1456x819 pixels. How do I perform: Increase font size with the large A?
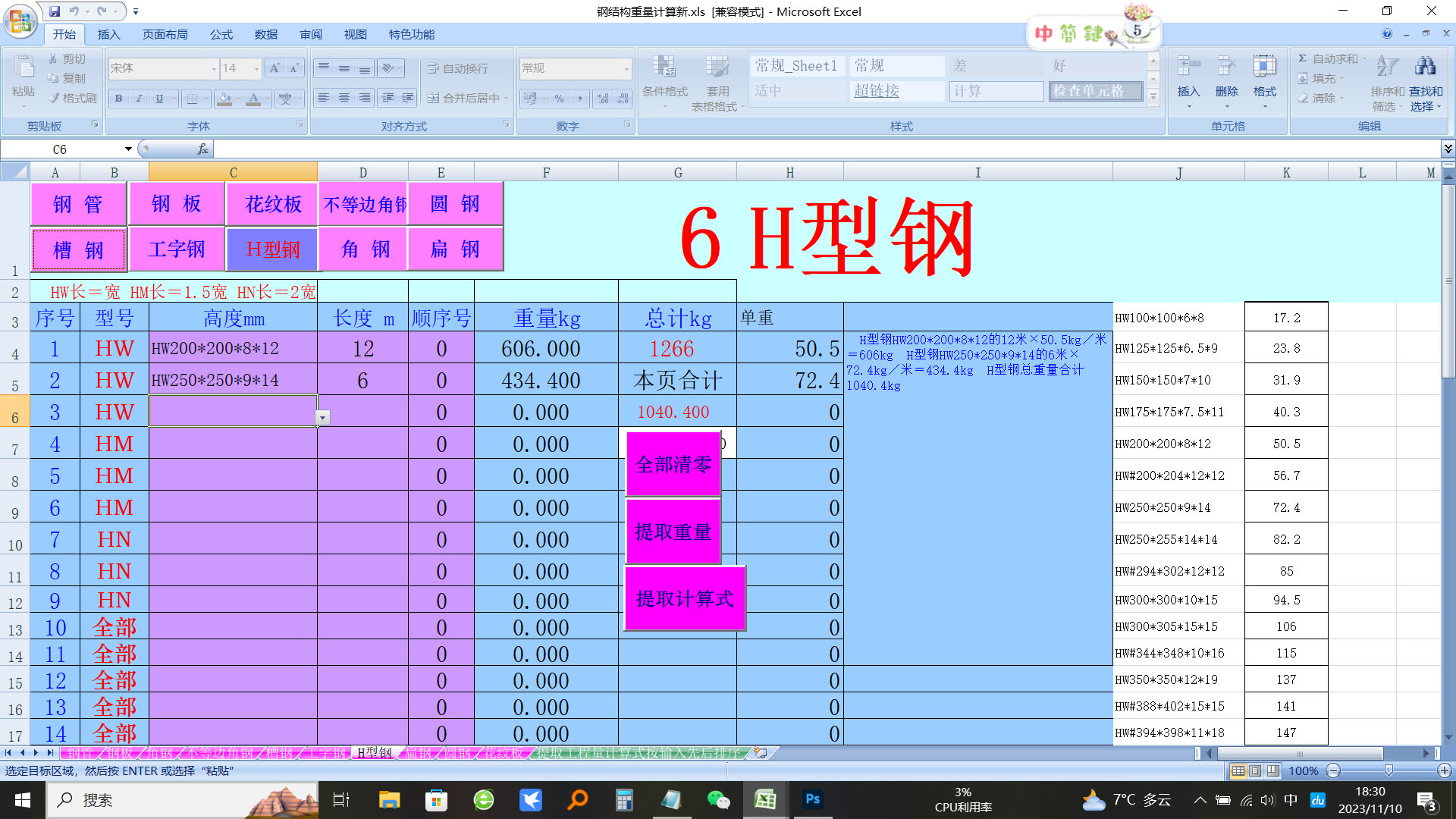(275, 68)
